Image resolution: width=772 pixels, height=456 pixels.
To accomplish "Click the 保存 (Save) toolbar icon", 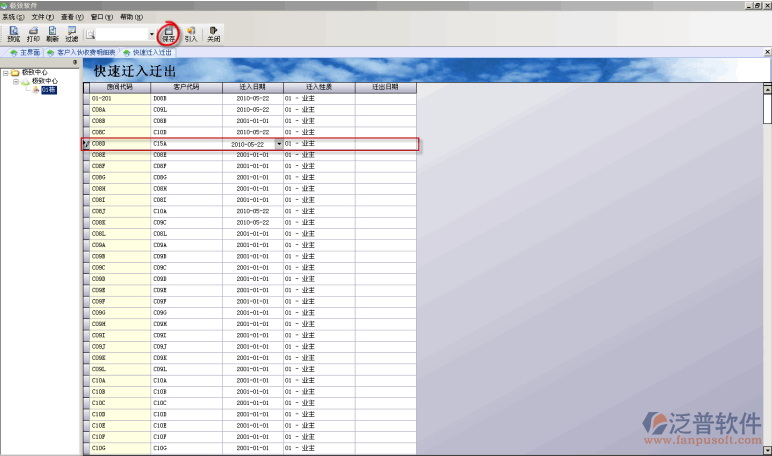I will 169,35.
